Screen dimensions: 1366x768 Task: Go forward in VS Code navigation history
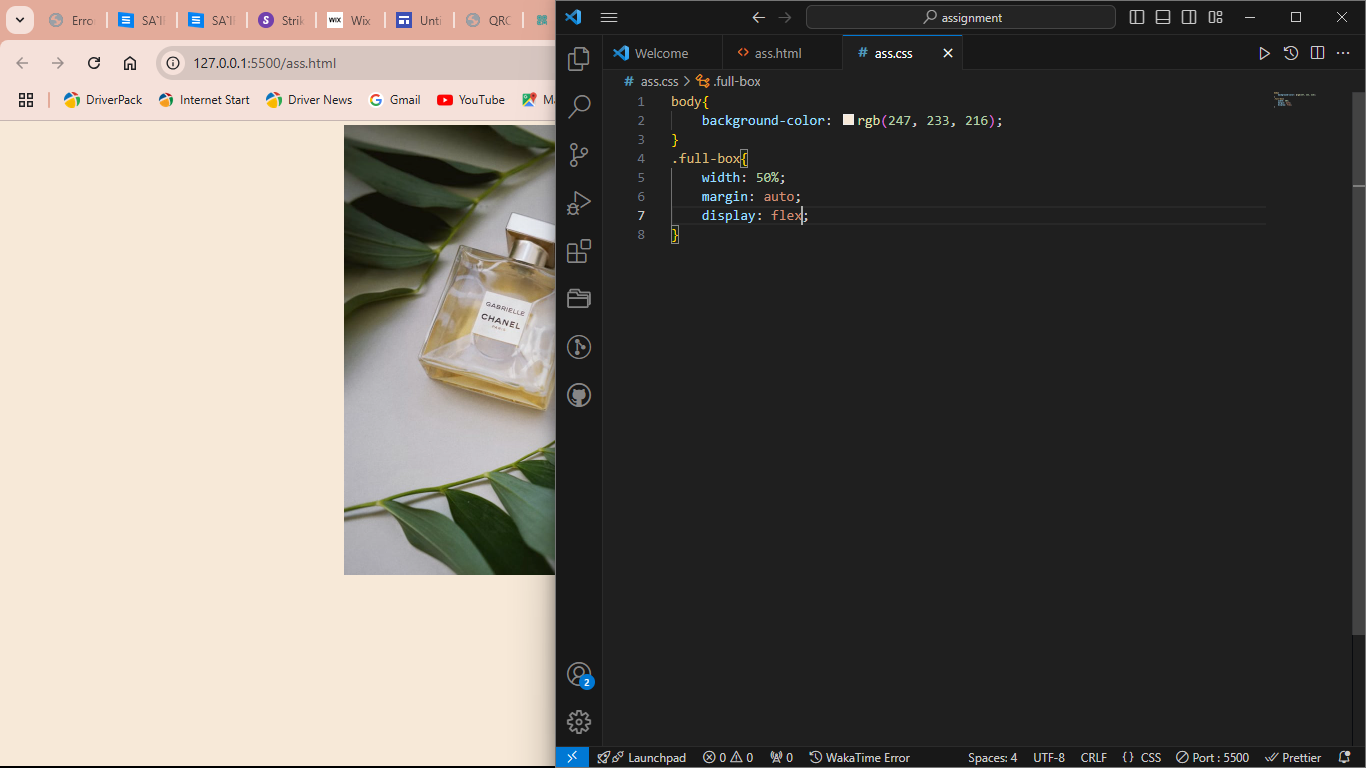tap(785, 17)
